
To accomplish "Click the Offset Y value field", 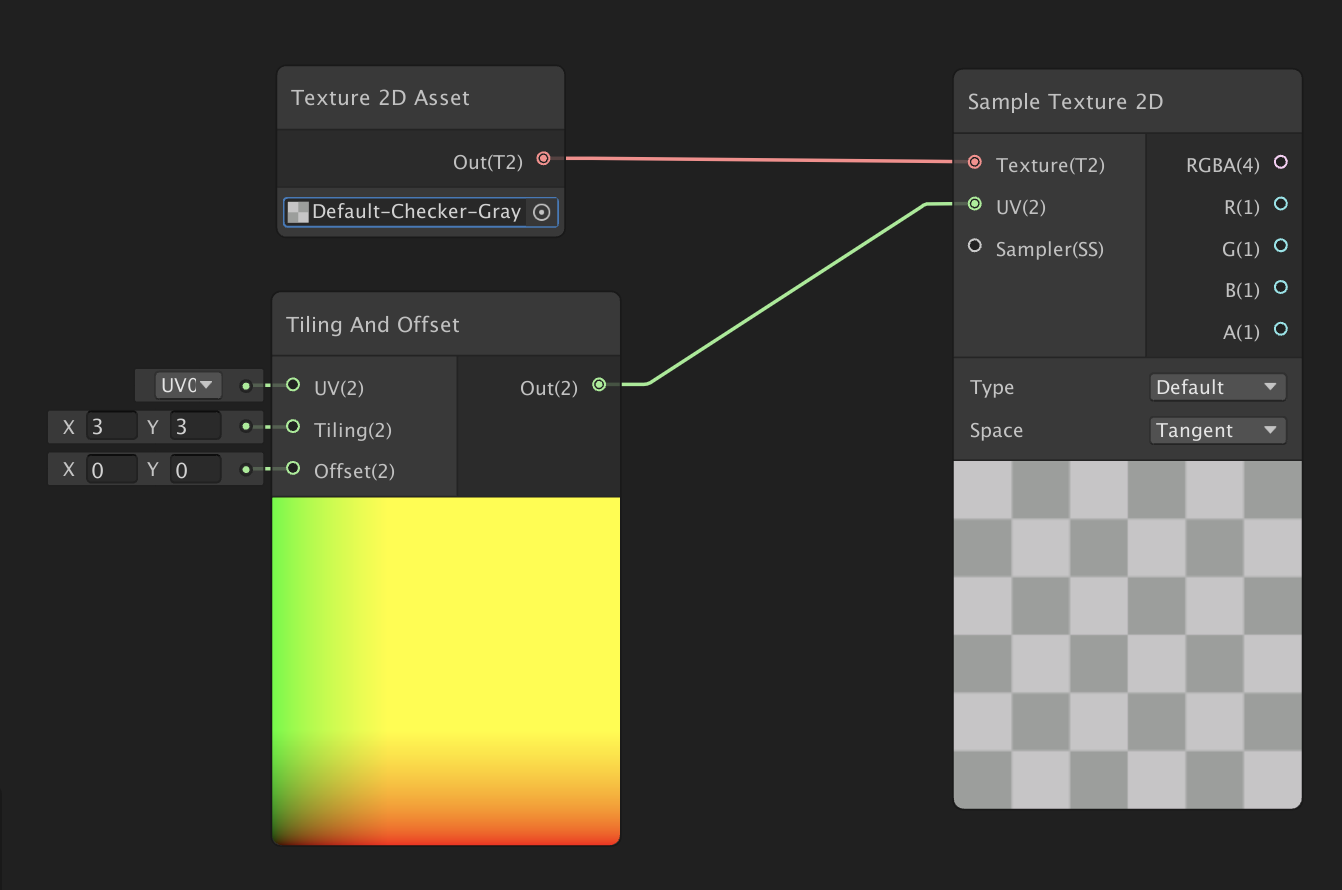I will 194,469.
